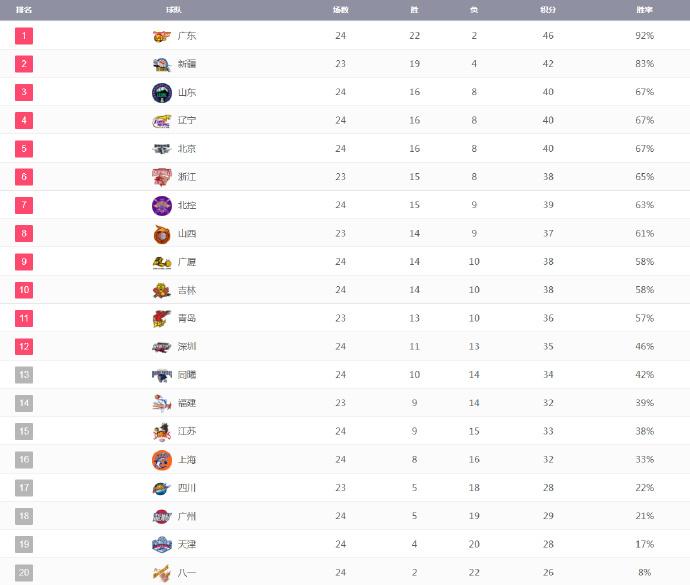Open the 天津 team logo

[x=161, y=544]
